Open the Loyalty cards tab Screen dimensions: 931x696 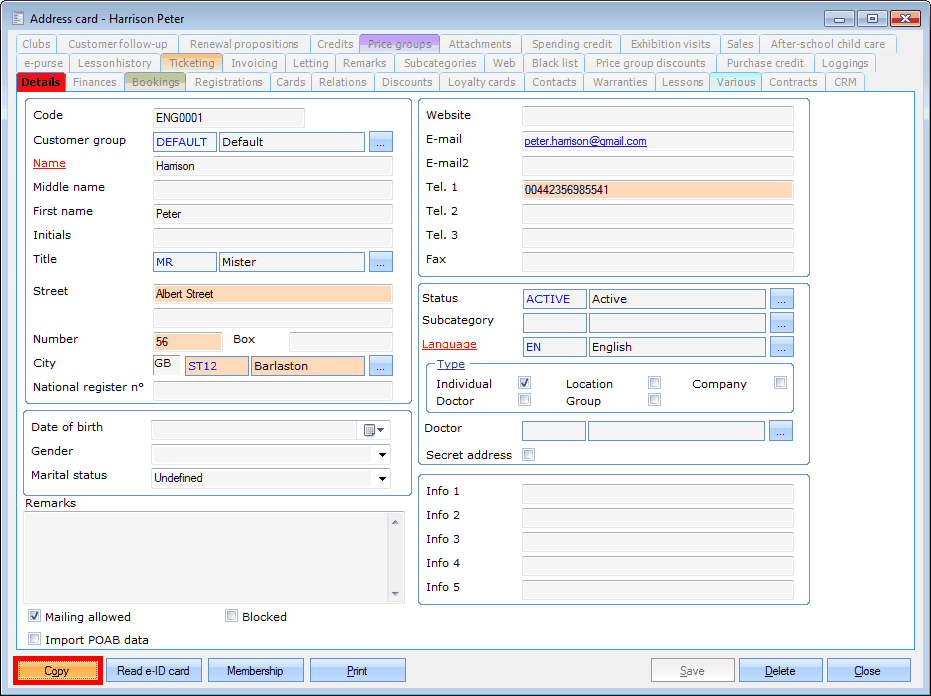tap(481, 82)
